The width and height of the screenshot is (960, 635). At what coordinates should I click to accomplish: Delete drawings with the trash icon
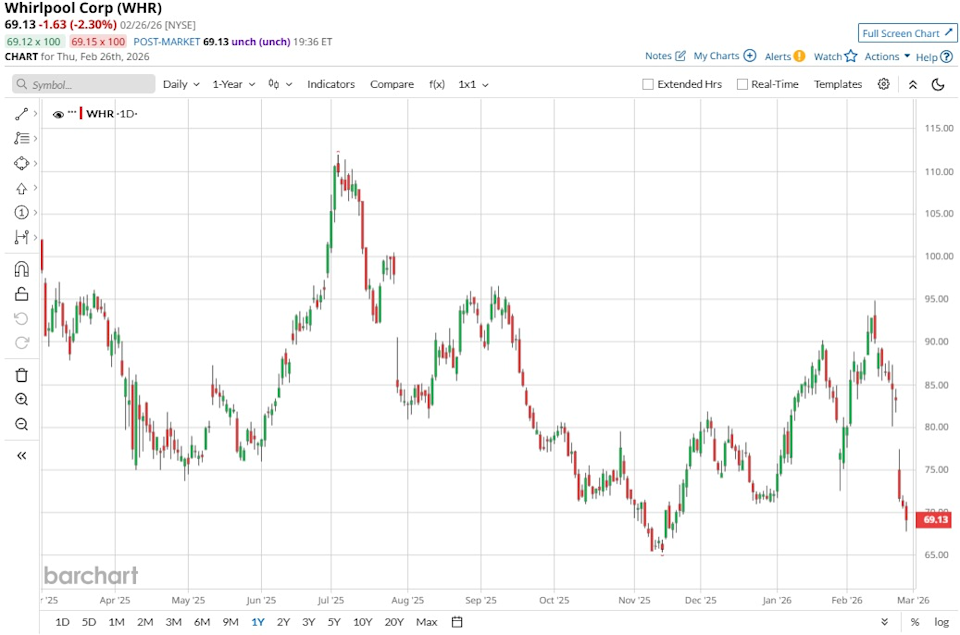pos(21,375)
